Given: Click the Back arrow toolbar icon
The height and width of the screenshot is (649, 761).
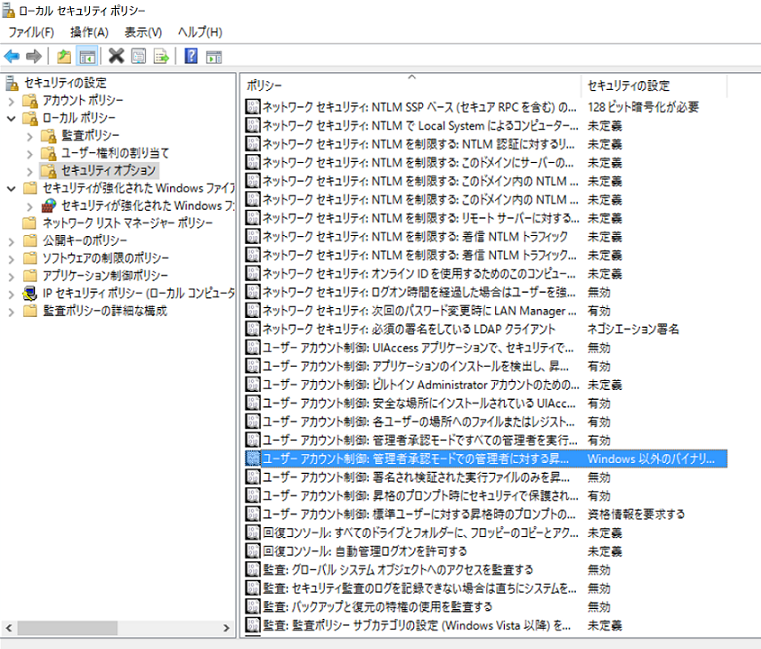Looking at the screenshot, I should pos(12,56).
